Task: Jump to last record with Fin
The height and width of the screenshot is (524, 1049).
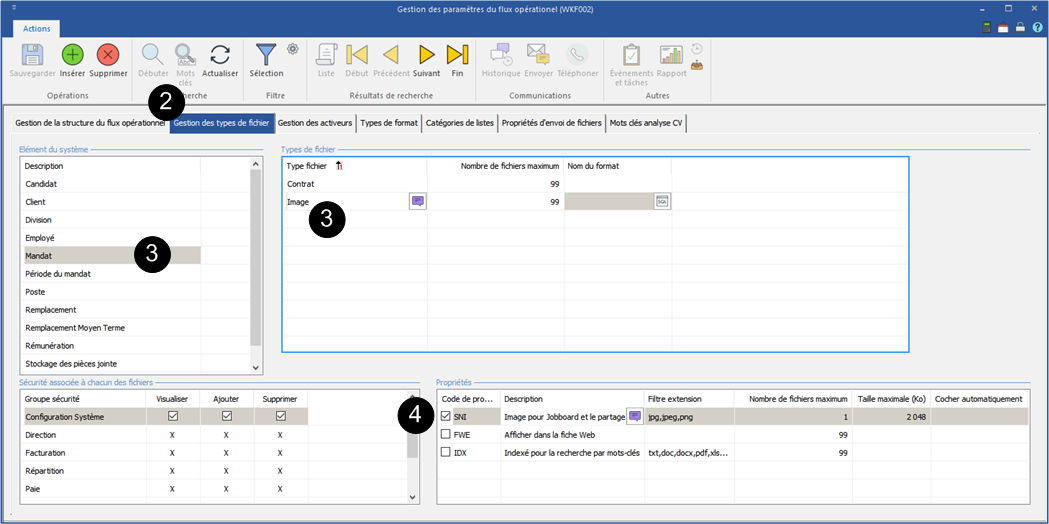Action: pos(457,55)
